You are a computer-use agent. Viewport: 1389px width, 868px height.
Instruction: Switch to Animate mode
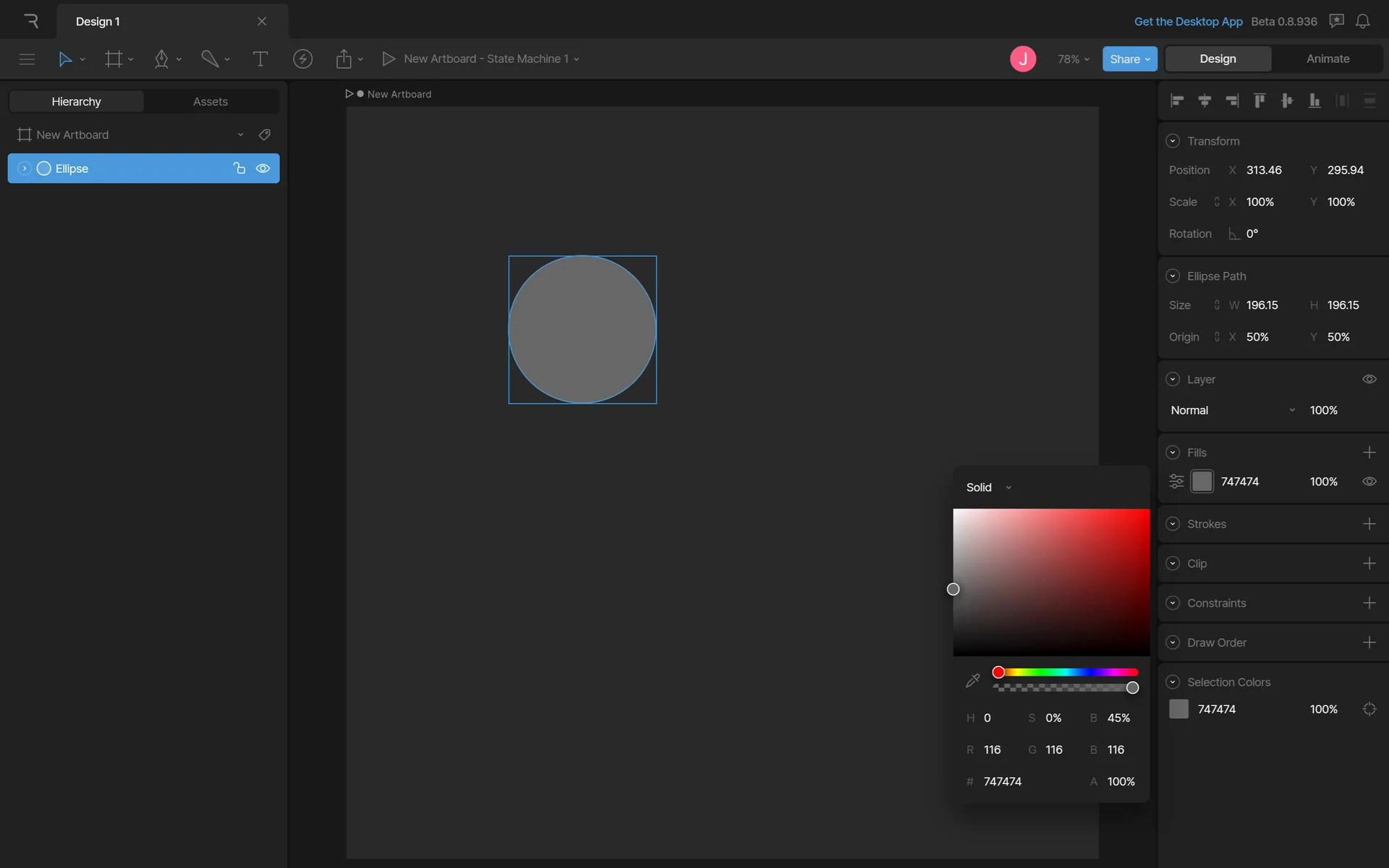pos(1328,59)
